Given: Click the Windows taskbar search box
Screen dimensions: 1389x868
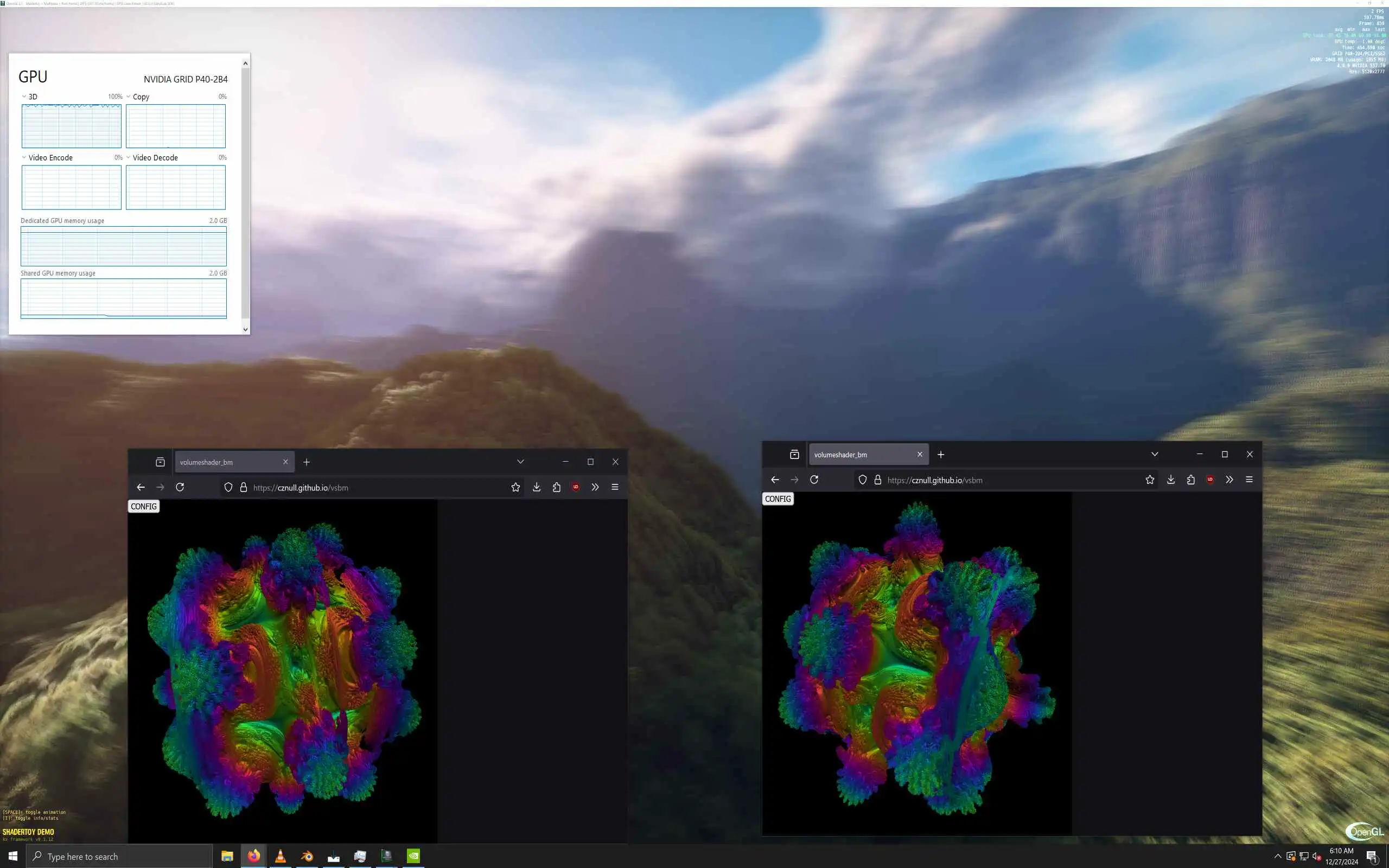Looking at the screenshot, I should [x=120, y=857].
